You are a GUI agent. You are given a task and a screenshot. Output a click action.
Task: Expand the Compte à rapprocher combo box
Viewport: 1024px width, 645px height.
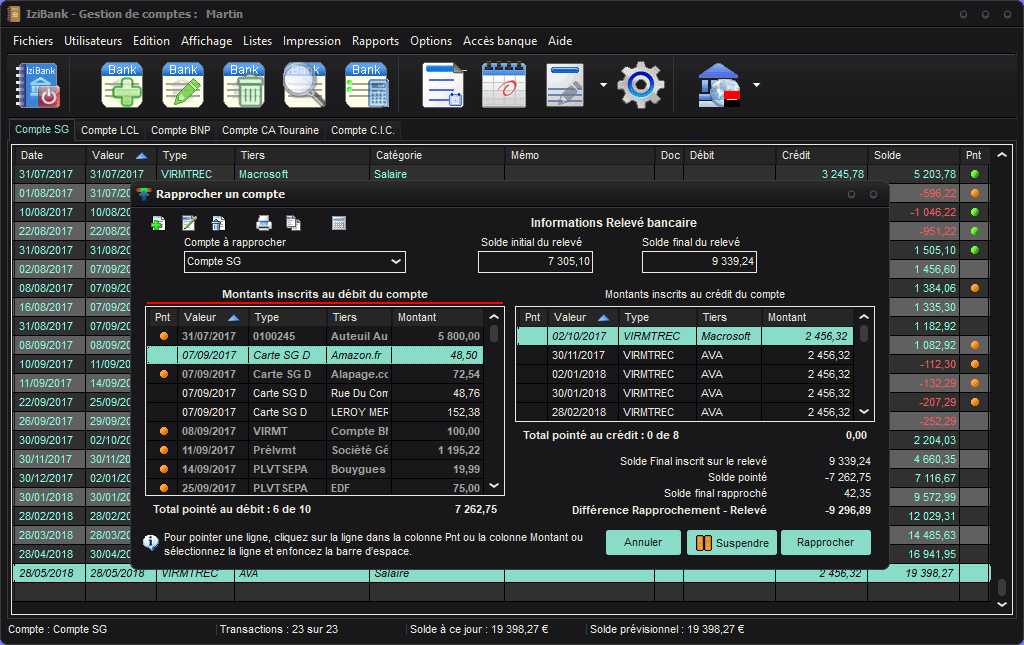[395, 262]
